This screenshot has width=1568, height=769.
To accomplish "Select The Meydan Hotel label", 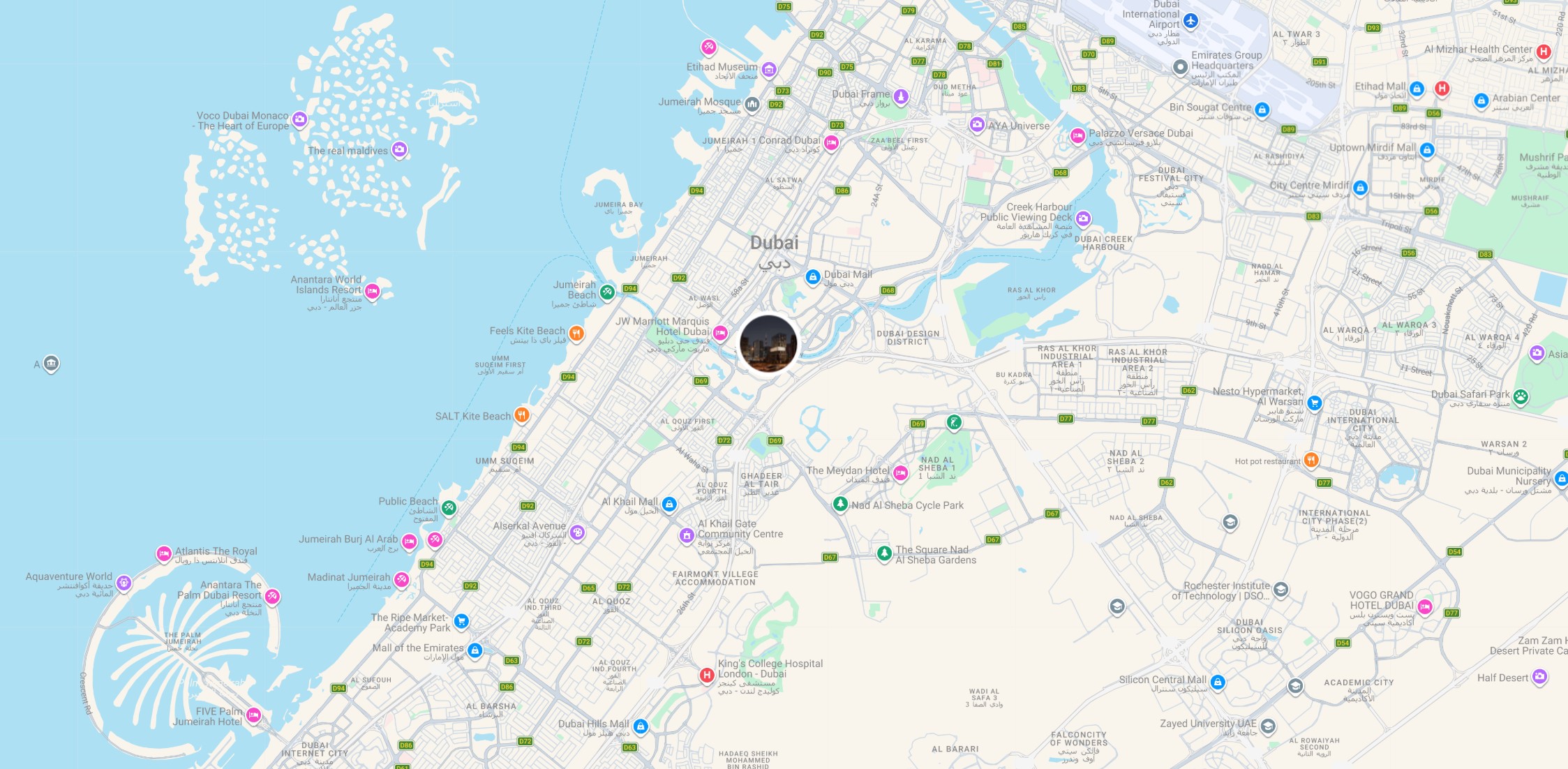I will pos(848,470).
